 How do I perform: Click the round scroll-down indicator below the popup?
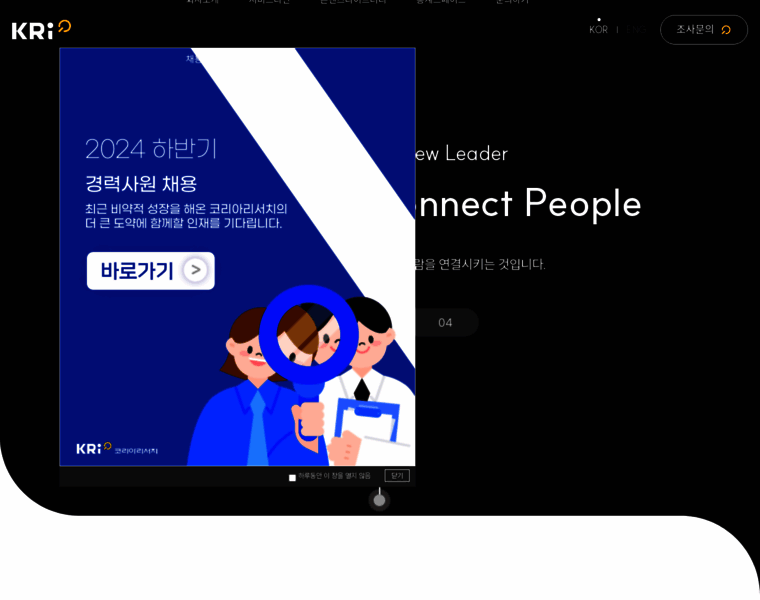[x=380, y=500]
